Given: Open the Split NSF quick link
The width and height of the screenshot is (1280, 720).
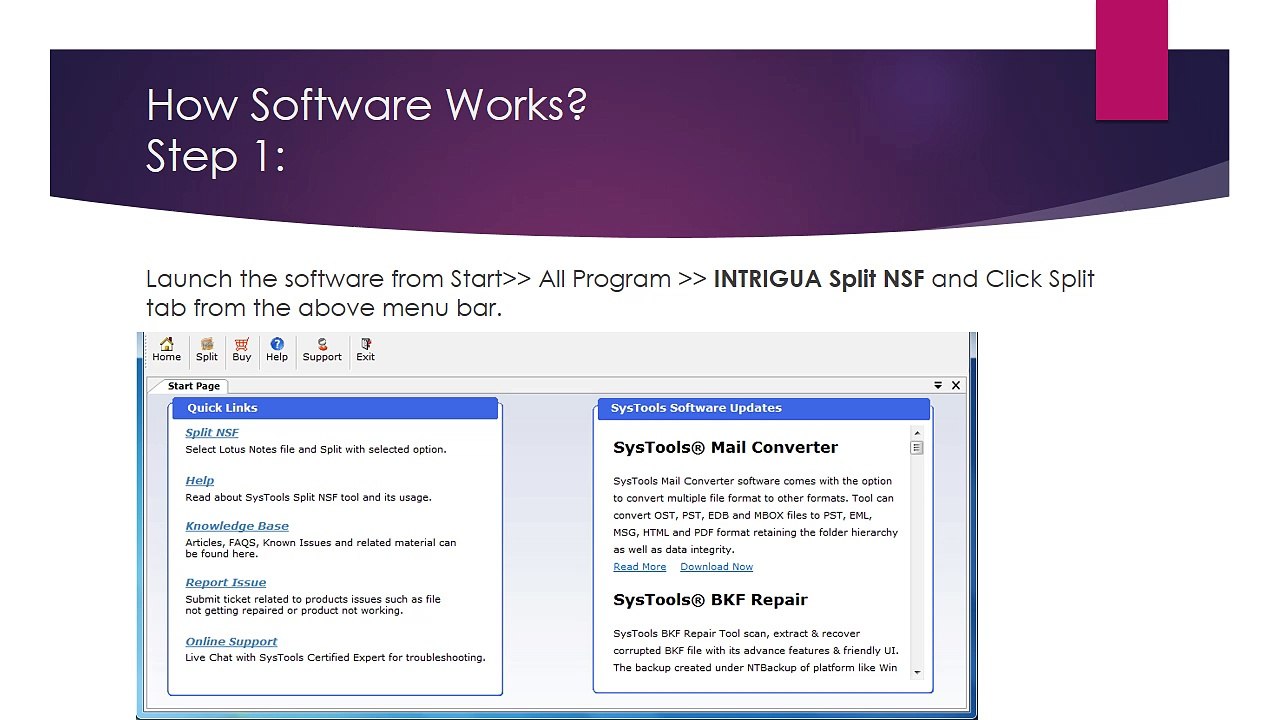Looking at the screenshot, I should (x=212, y=433).
